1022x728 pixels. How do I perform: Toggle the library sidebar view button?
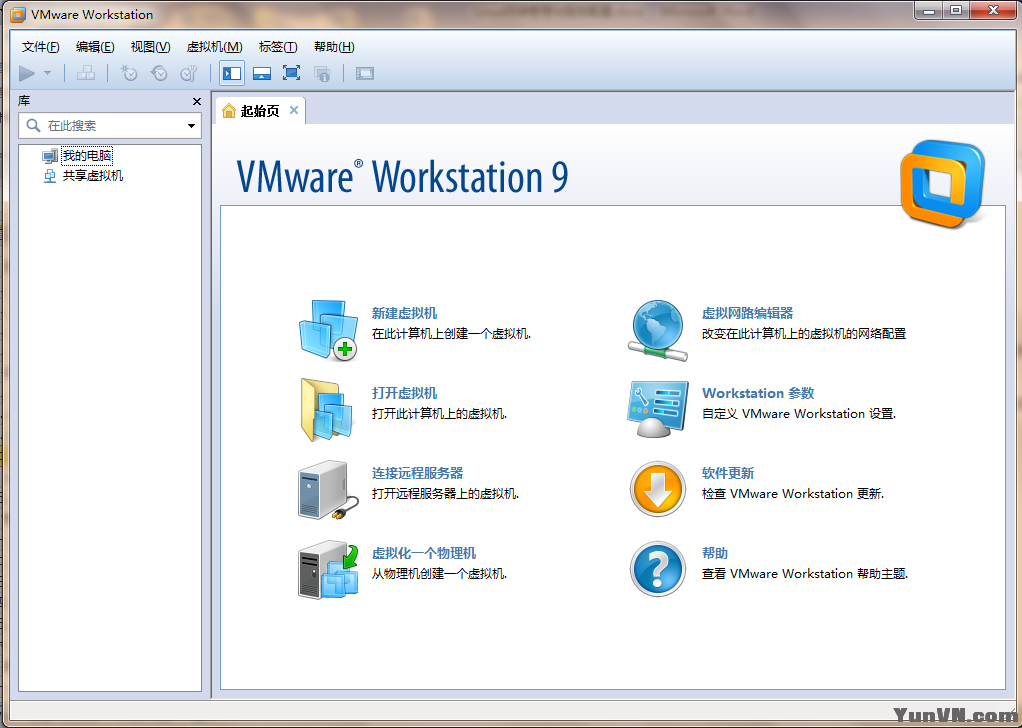tap(232, 74)
